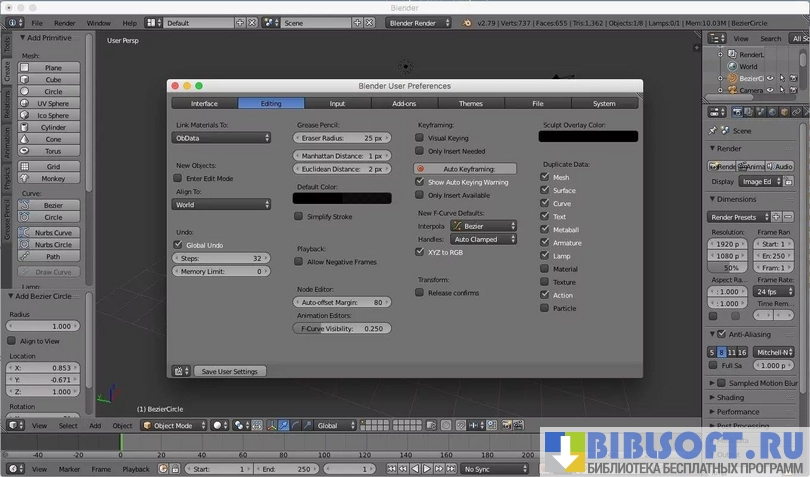The image size is (810, 477).
Task: Add a Monkey mesh primitive
Action: pos(53,178)
